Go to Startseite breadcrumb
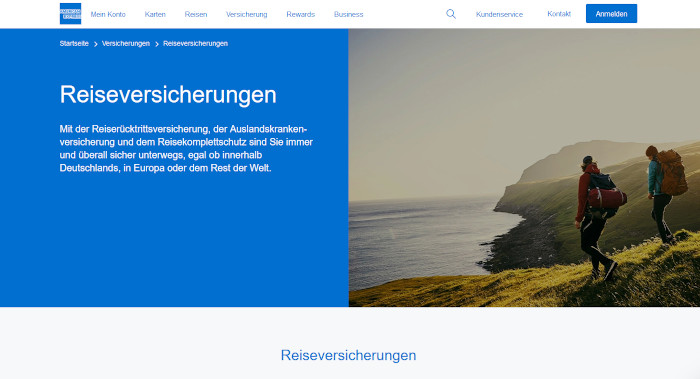 (74, 43)
